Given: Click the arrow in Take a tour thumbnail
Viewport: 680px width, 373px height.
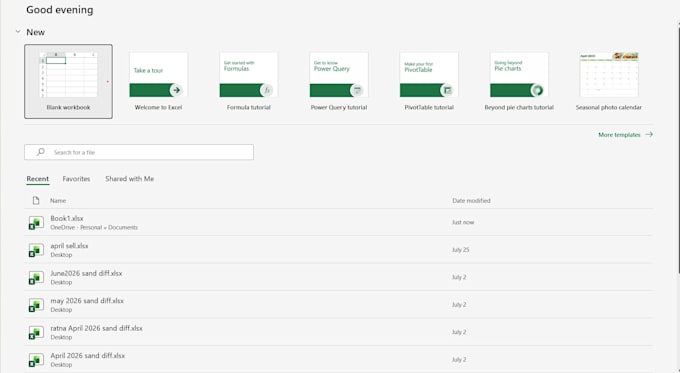Looking at the screenshot, I should 176,90.
